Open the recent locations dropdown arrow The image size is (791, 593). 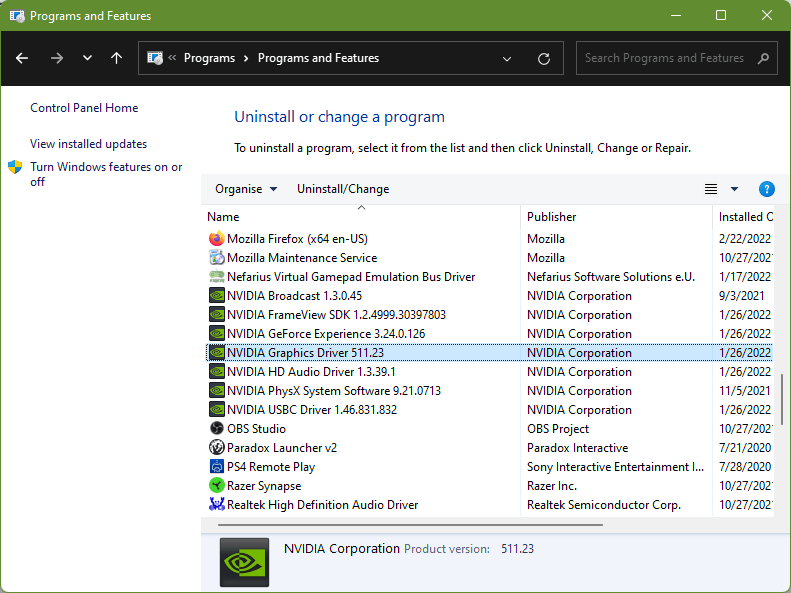click(87, 58)
